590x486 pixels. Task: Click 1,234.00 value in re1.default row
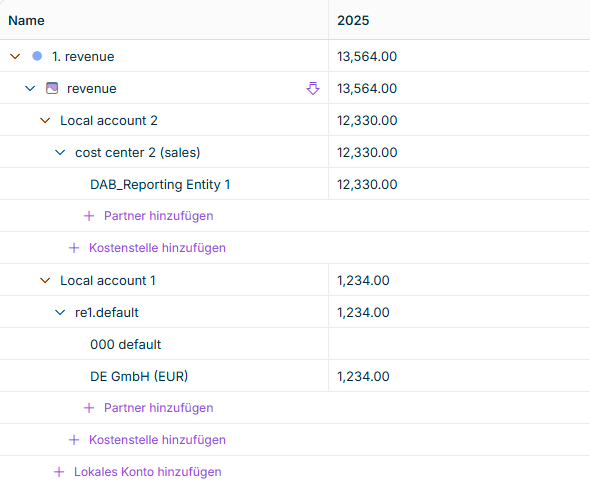click(x=363, y=312)
